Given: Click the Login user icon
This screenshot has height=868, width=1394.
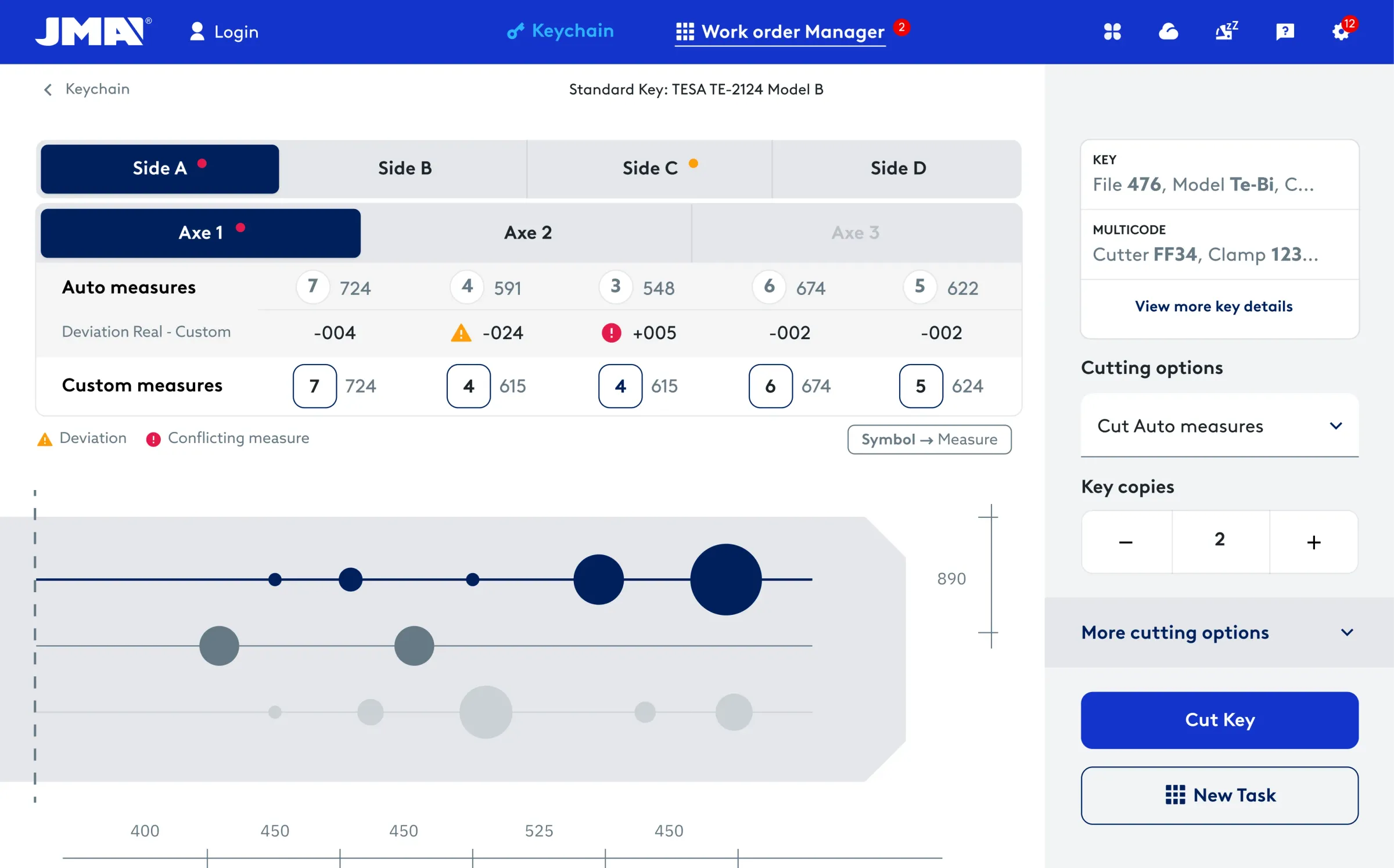Looking at the screenshot, I should coord(197,31).
